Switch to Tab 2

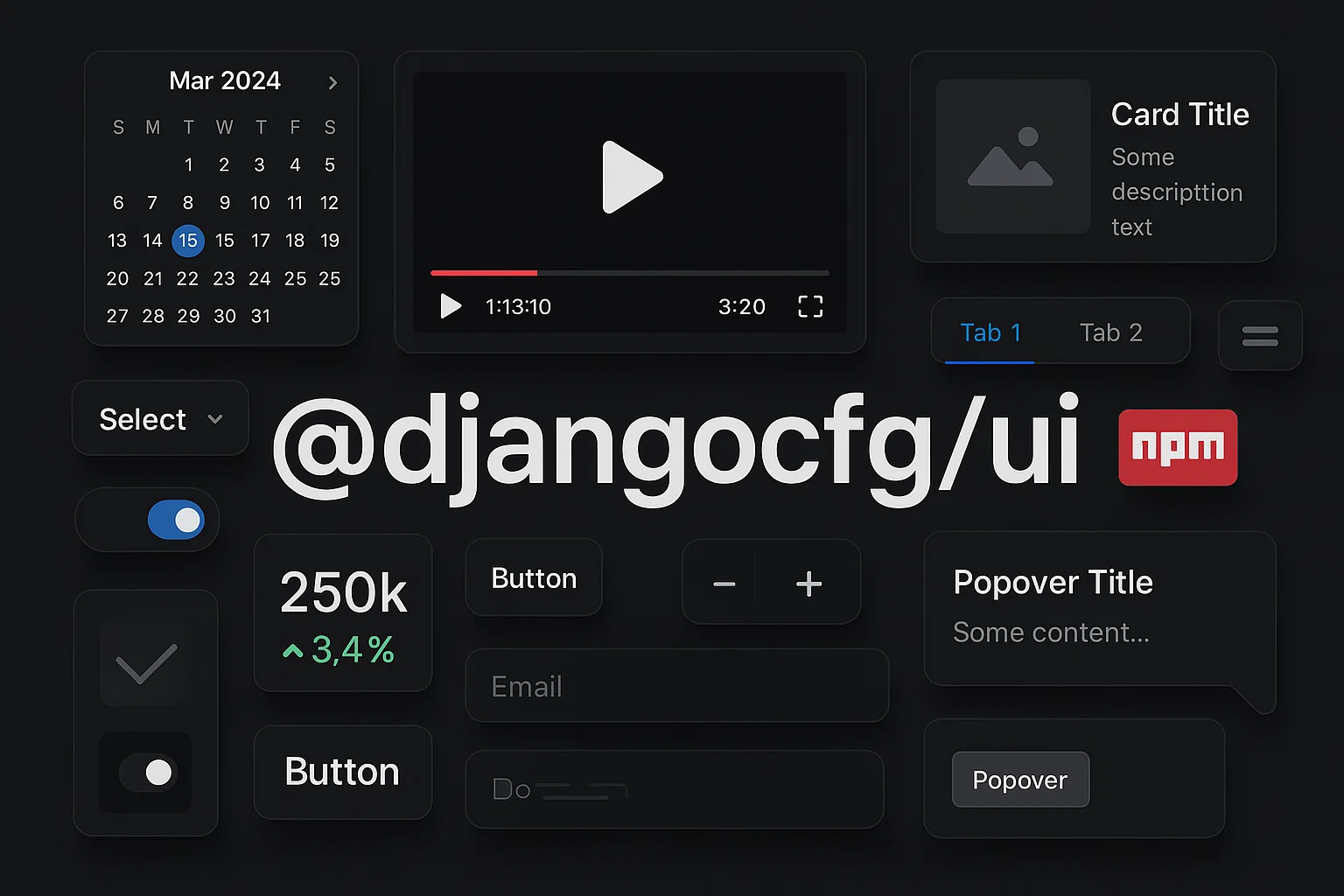[x=1110, y=333]
